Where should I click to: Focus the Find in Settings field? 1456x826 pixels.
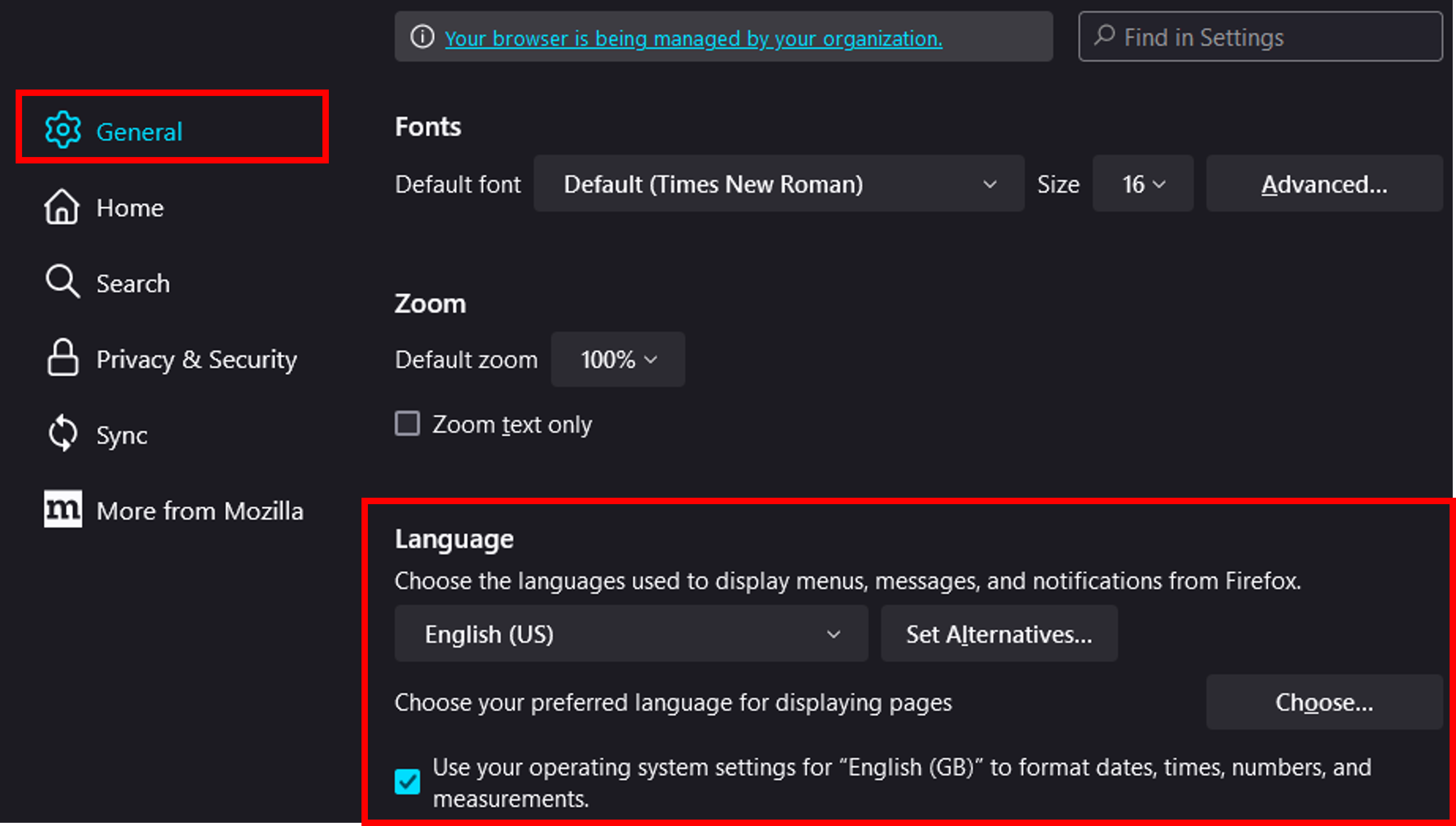pos(1260,36)
